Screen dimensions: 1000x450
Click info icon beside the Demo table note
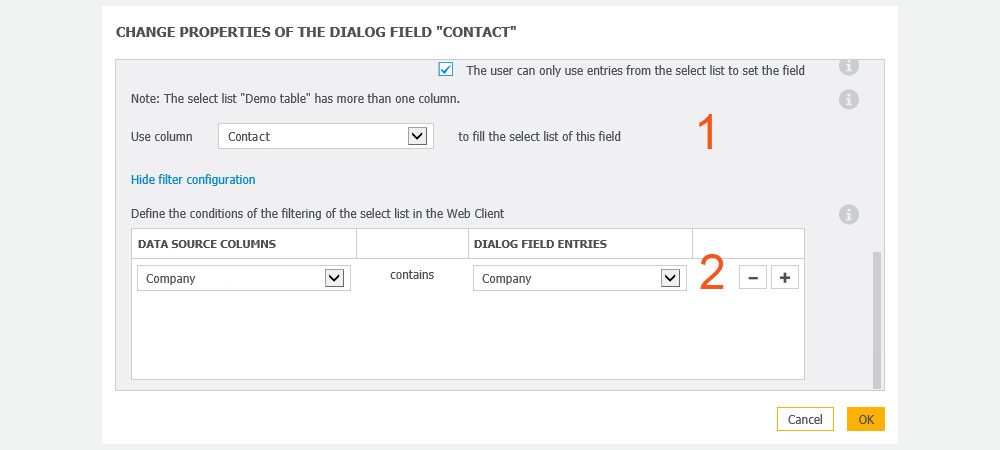pyautogui.click(x=848, y=99)
